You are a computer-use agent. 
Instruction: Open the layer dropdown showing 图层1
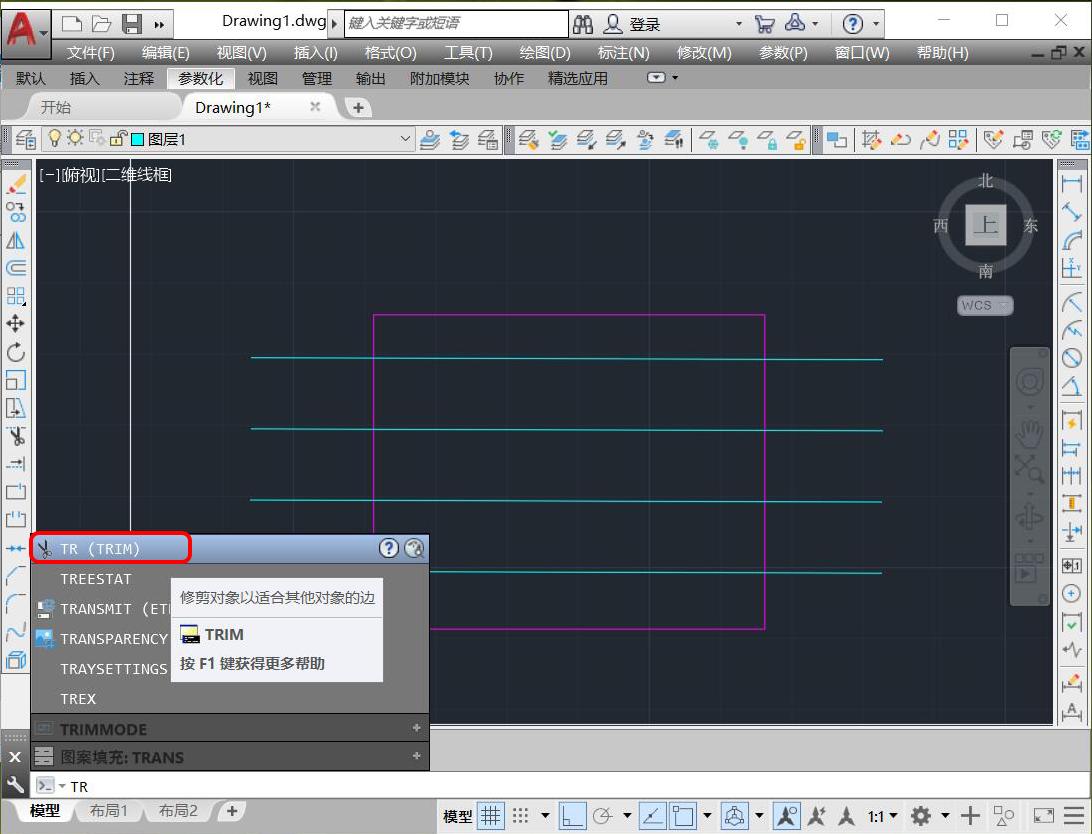click(x=405, y=139)
